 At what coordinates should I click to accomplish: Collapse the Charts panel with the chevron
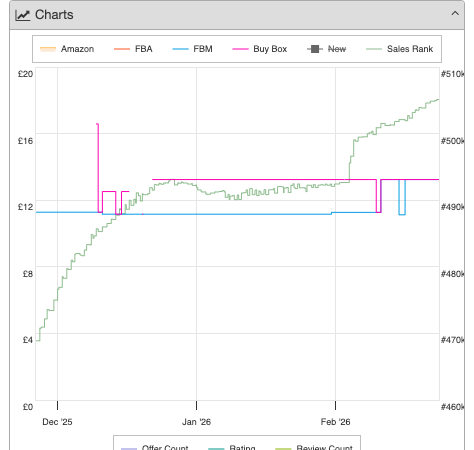click(x=455, y=13)
